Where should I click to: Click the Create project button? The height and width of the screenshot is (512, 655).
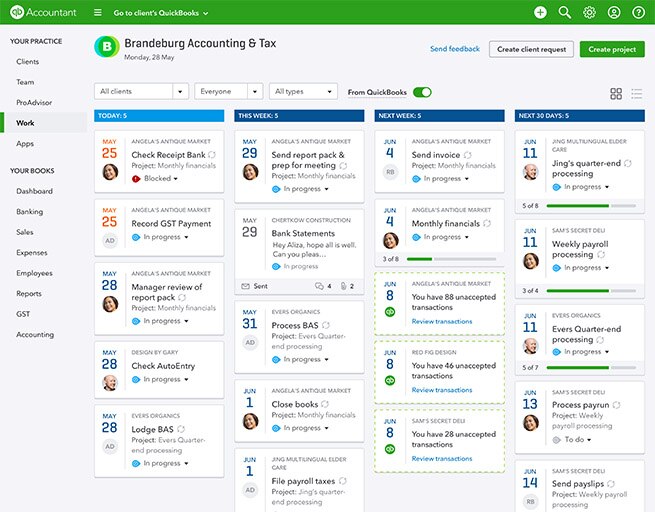point(612,49)
